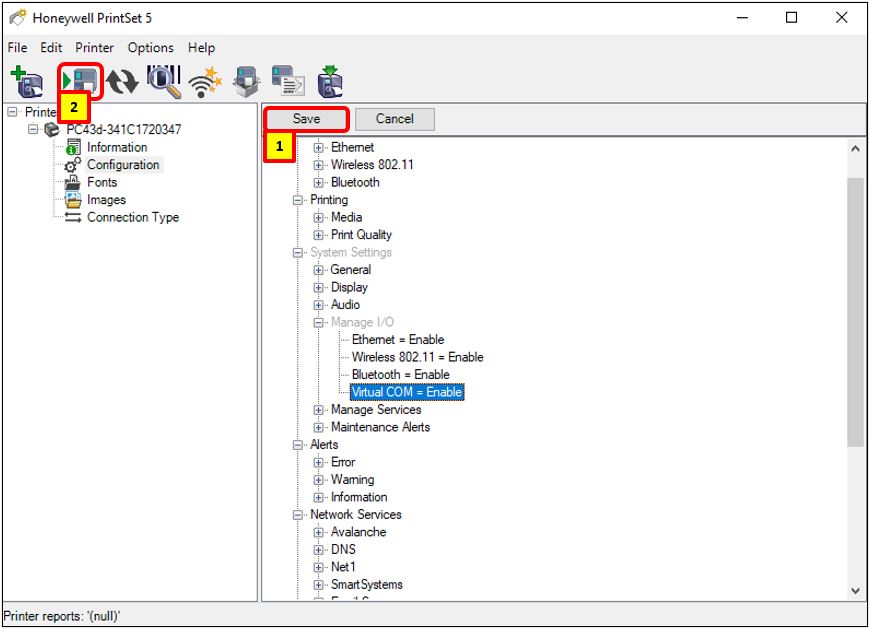Select the Ethernet Enable entry
Image resolution: width=870 pixels, height=630 pixels.
click(x=397, y=339)
